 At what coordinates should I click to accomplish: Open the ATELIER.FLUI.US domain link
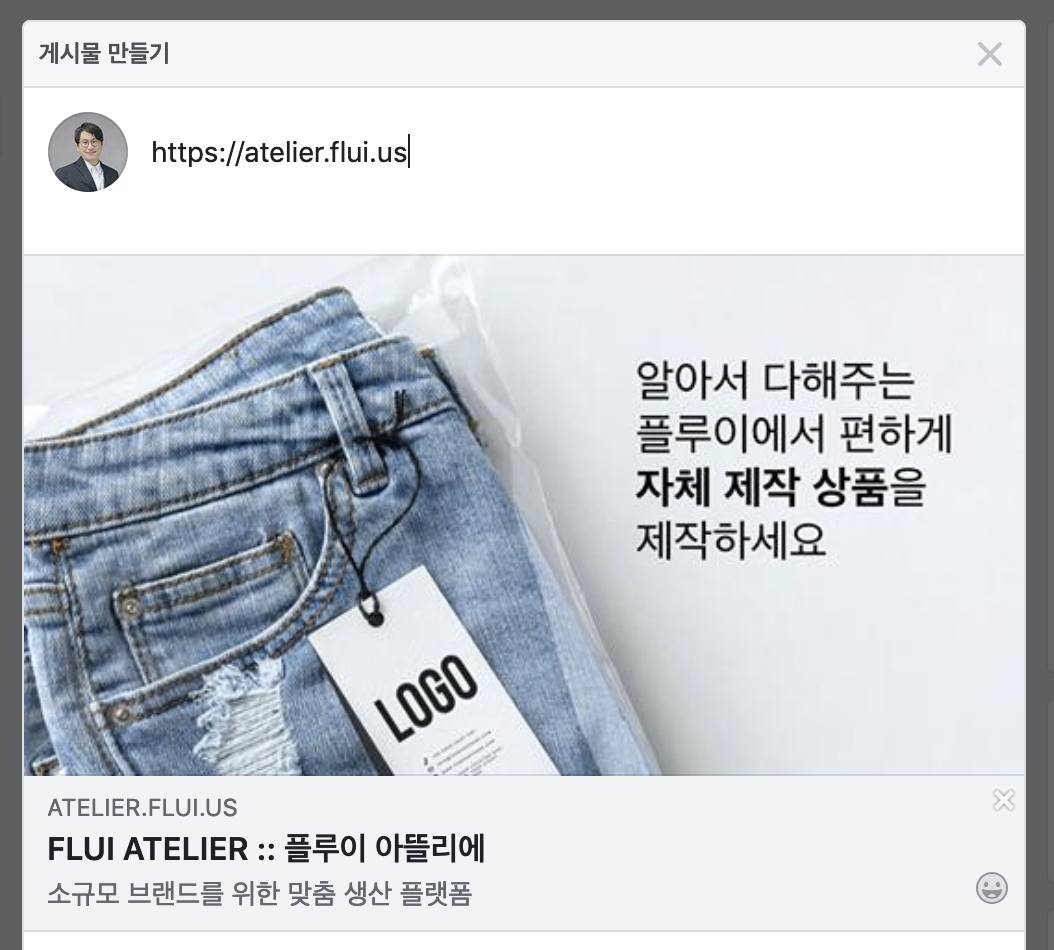143,807
